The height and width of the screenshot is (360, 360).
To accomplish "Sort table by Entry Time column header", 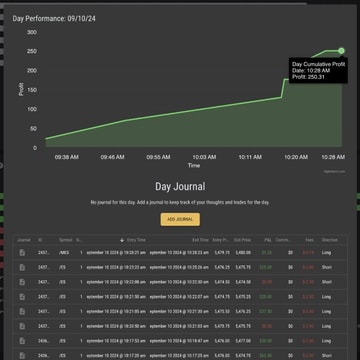I will click(x=136, y=240).
